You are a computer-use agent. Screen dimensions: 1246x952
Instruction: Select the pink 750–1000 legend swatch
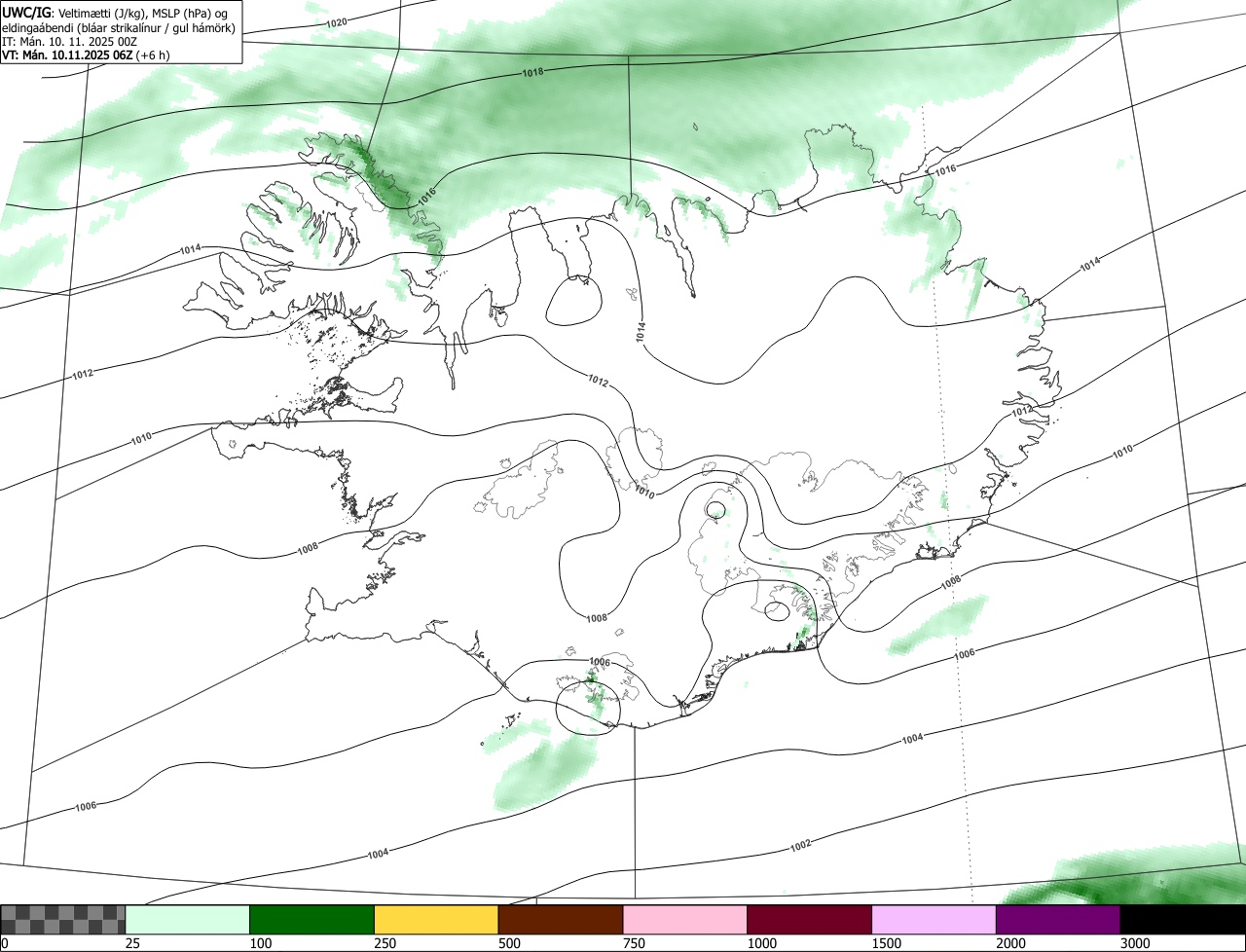[685, 920]
